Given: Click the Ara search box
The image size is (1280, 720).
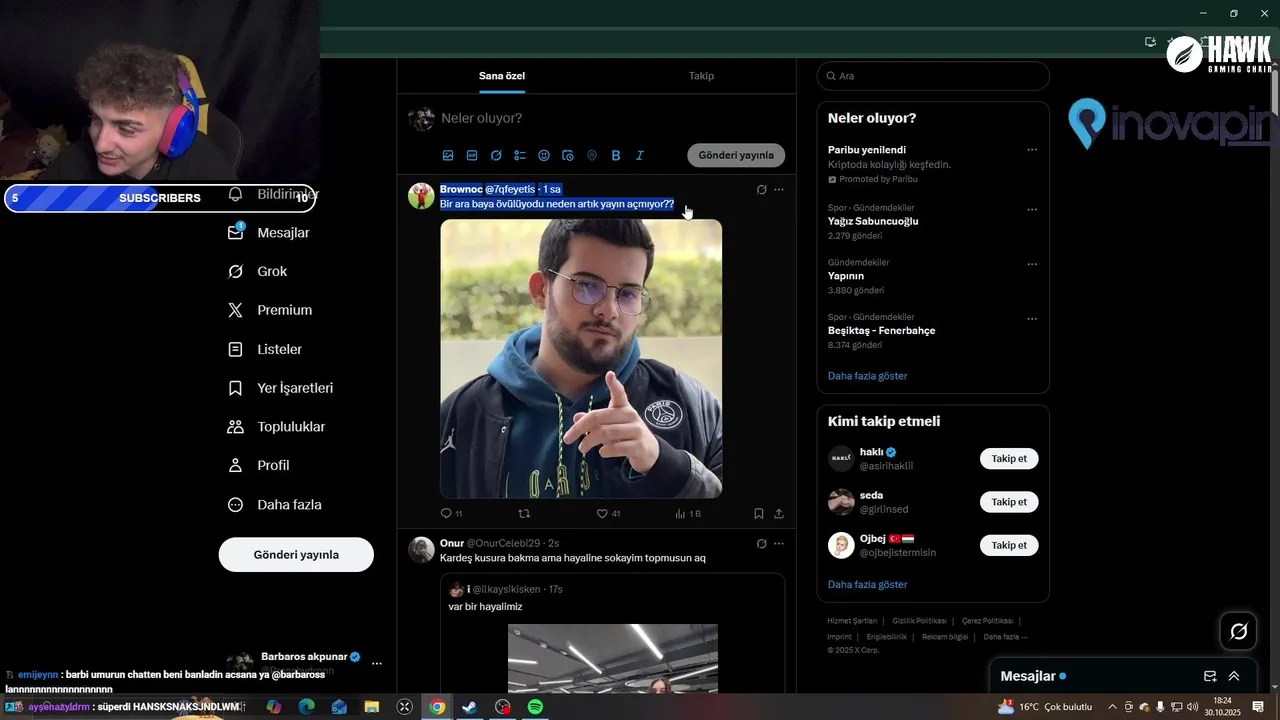Looking at the screenshot, I should (x=933, y=76).
